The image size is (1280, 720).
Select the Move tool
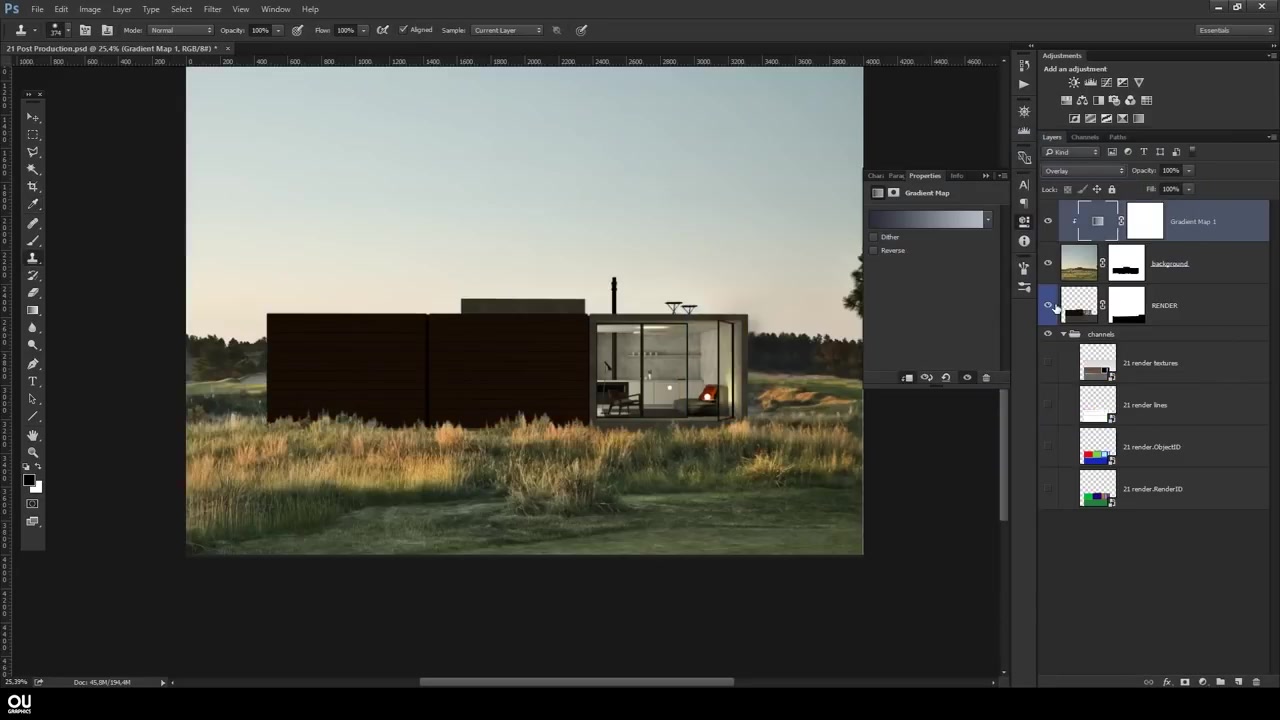tap(33, 117)
